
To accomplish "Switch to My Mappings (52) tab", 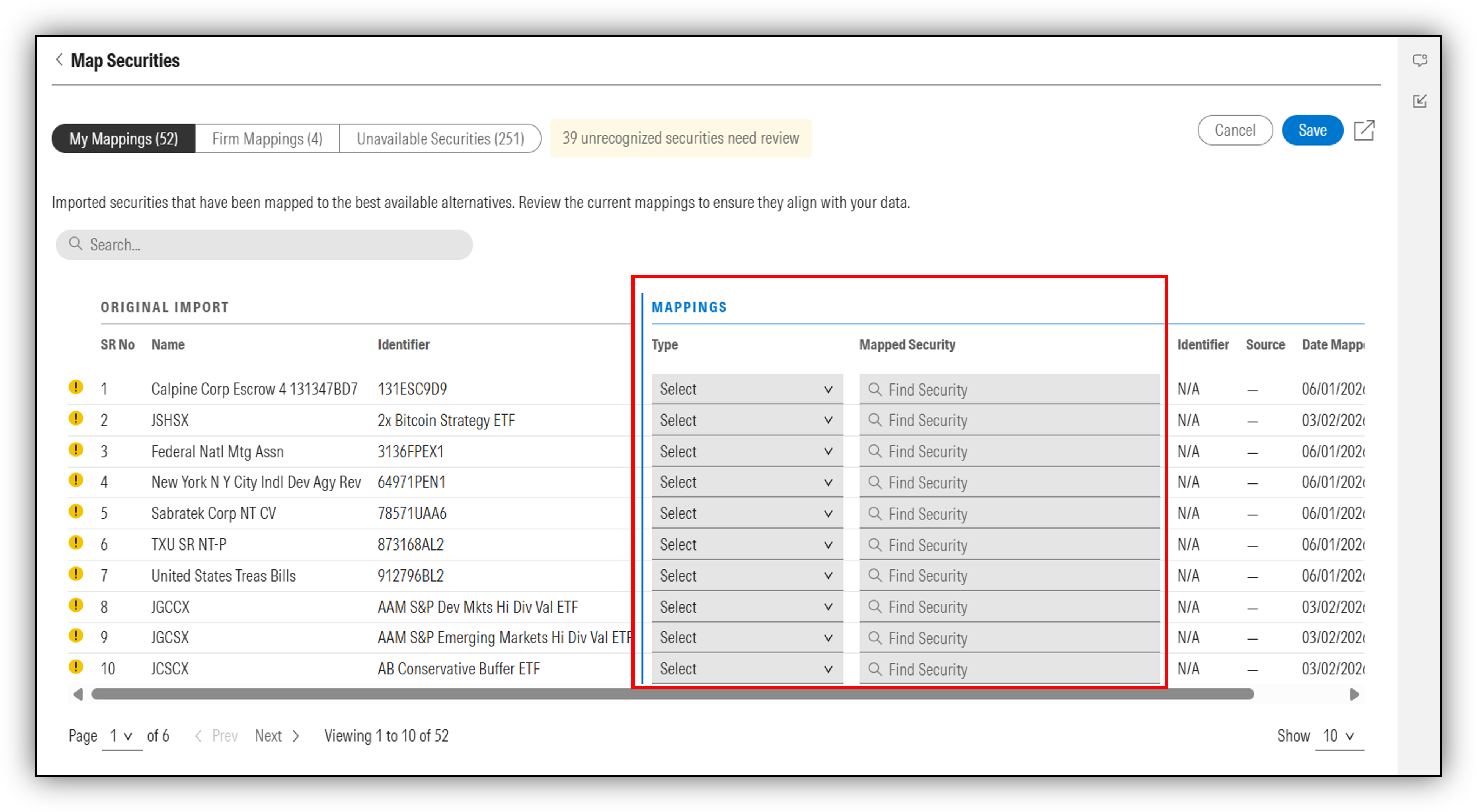I will 123,139.
